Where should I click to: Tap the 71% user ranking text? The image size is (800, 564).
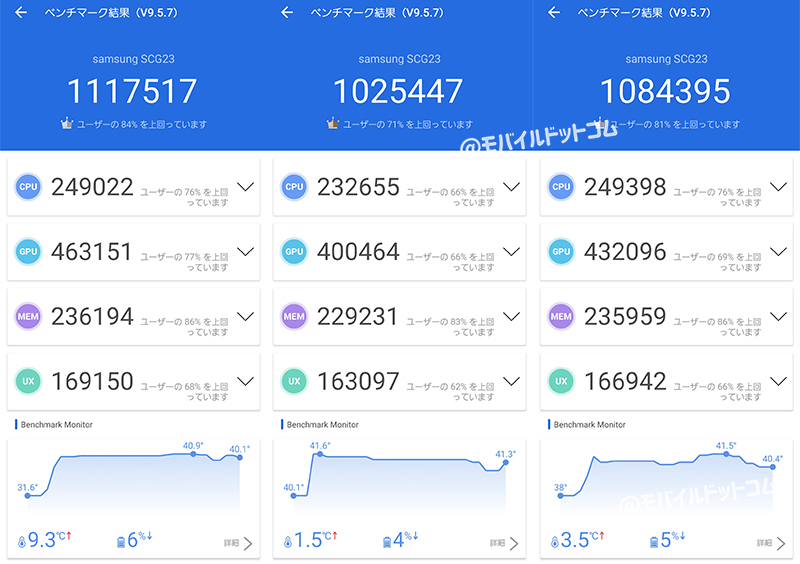408,124
